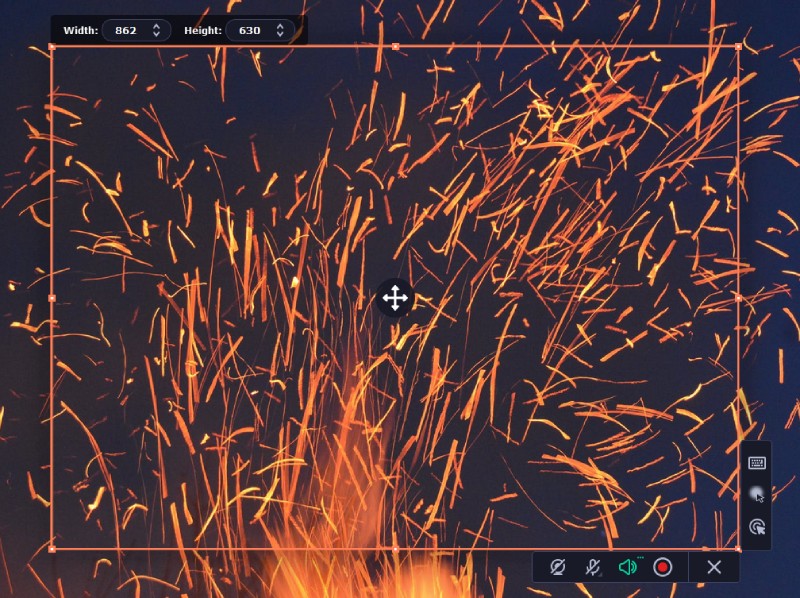Toggle keystroke display keyboard icon
Image resolution: width=800 pixels, height=598 pixels.
click(757, 463)
